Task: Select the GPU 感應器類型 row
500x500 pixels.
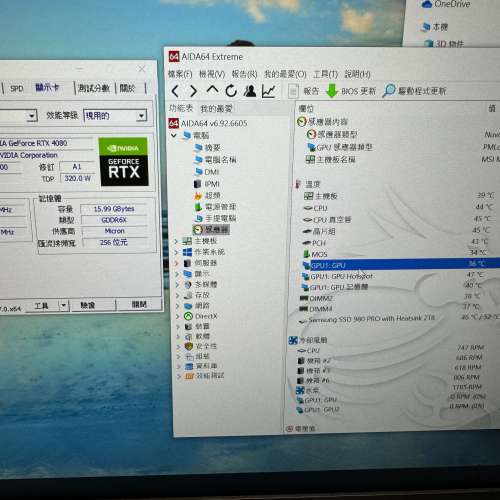Action: pos(403,147)
